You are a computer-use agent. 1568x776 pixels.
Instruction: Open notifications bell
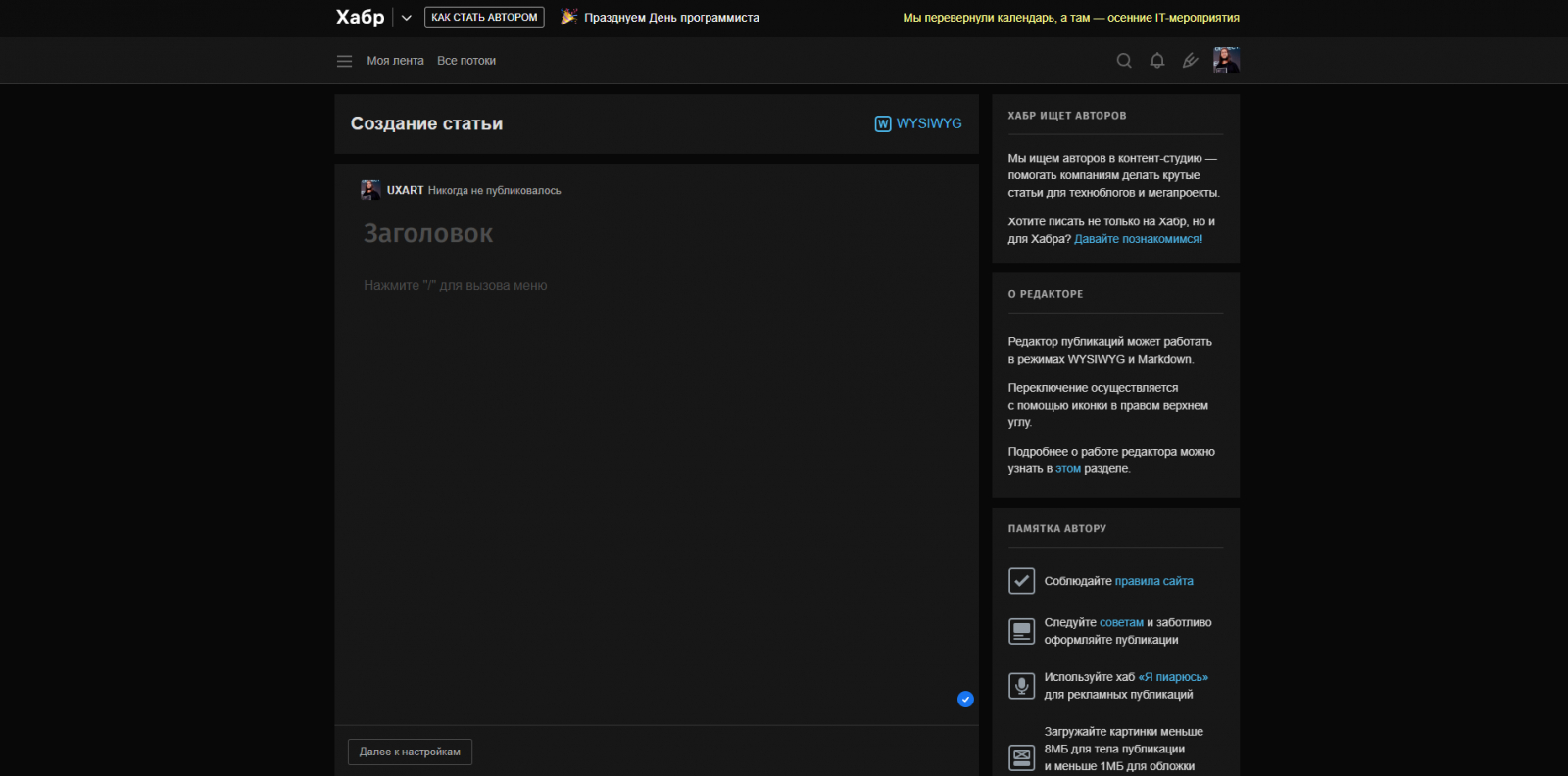(x=1157, y=61)
